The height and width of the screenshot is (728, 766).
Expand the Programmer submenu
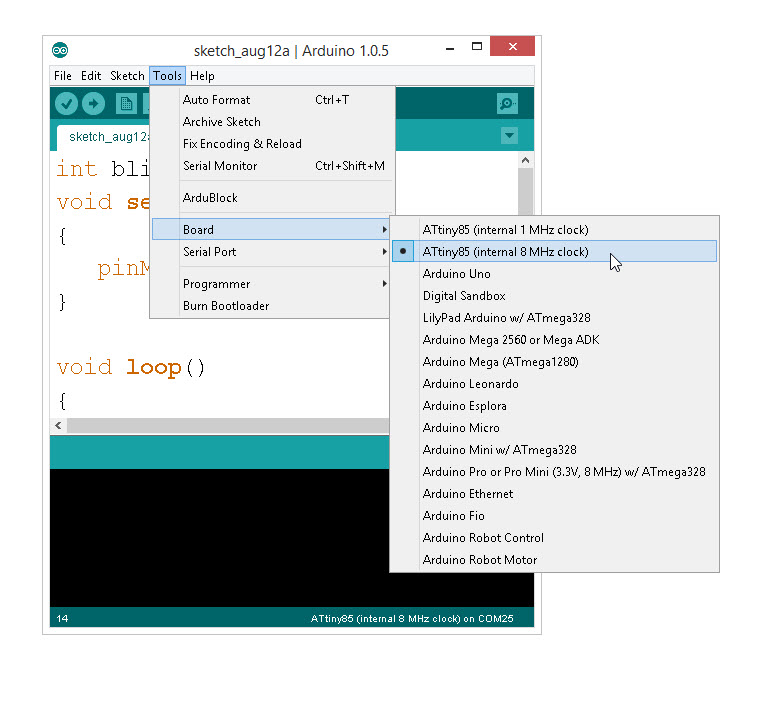271,283
